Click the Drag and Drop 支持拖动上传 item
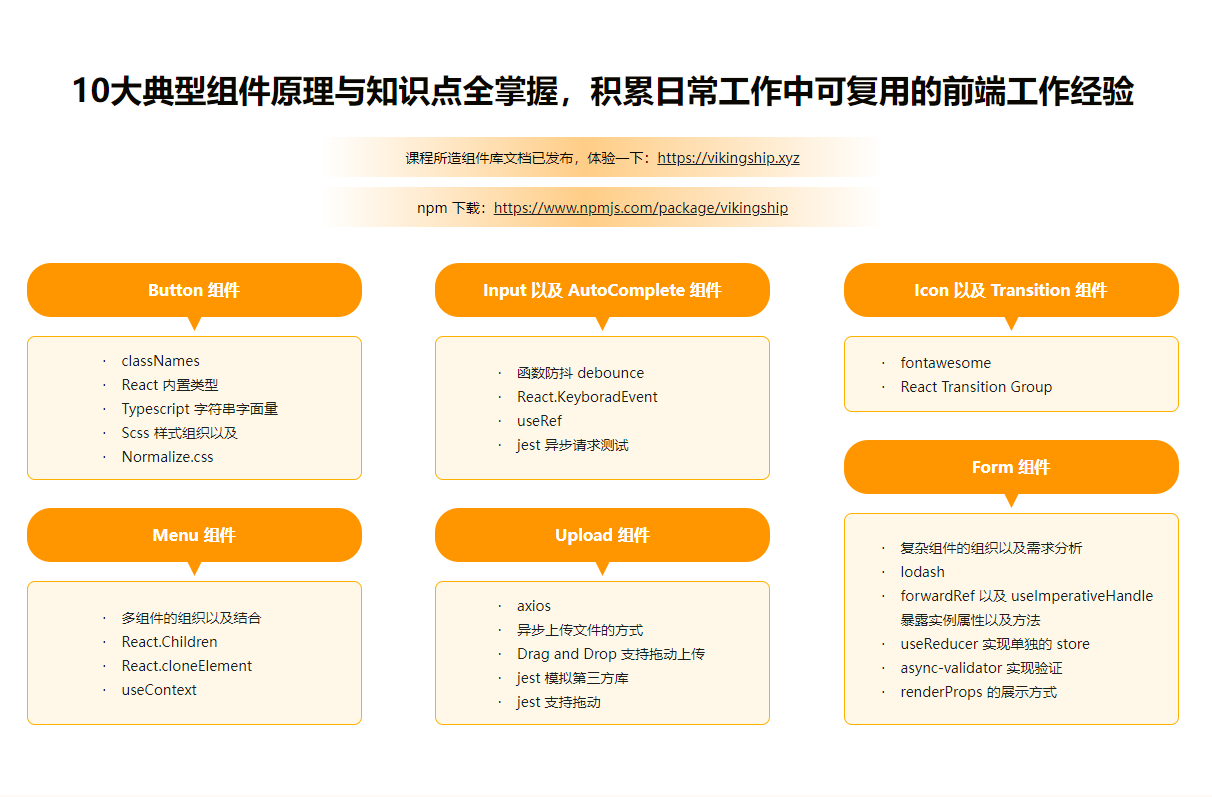The width and height of the screenshot is (1212, 797). click(610, 654)
